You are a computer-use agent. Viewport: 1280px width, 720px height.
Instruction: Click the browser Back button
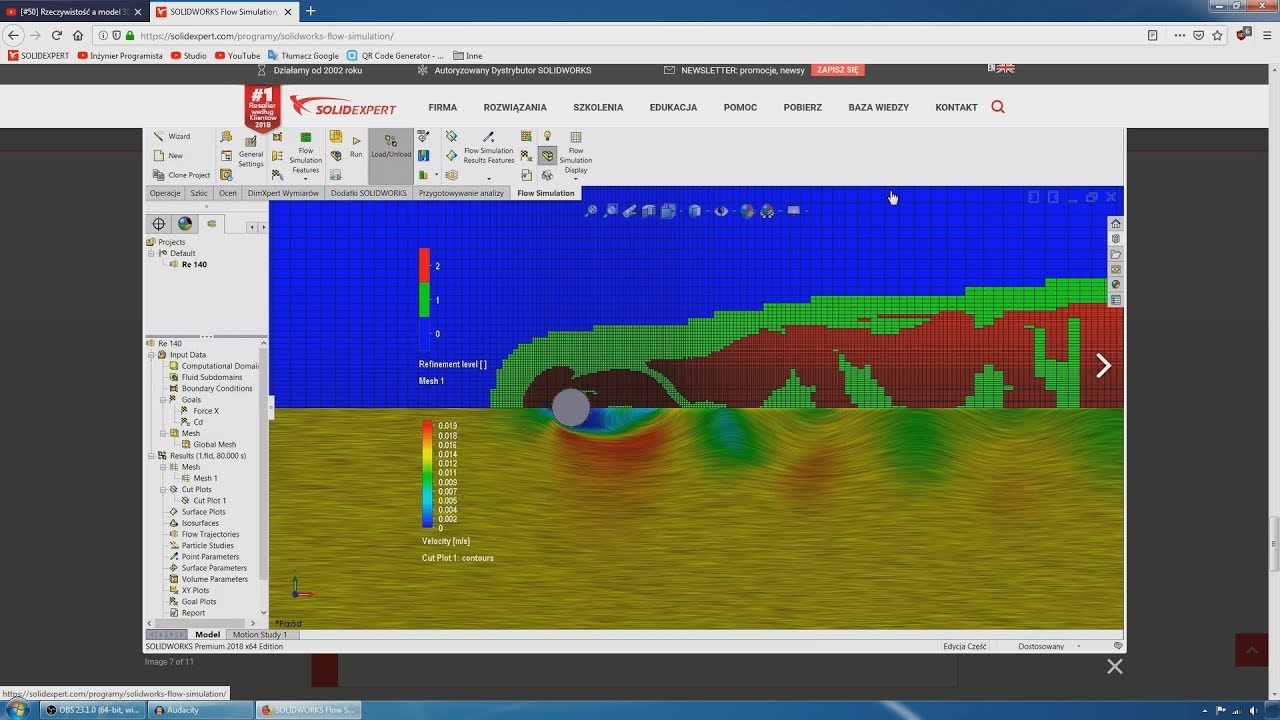tap(14, 35)
